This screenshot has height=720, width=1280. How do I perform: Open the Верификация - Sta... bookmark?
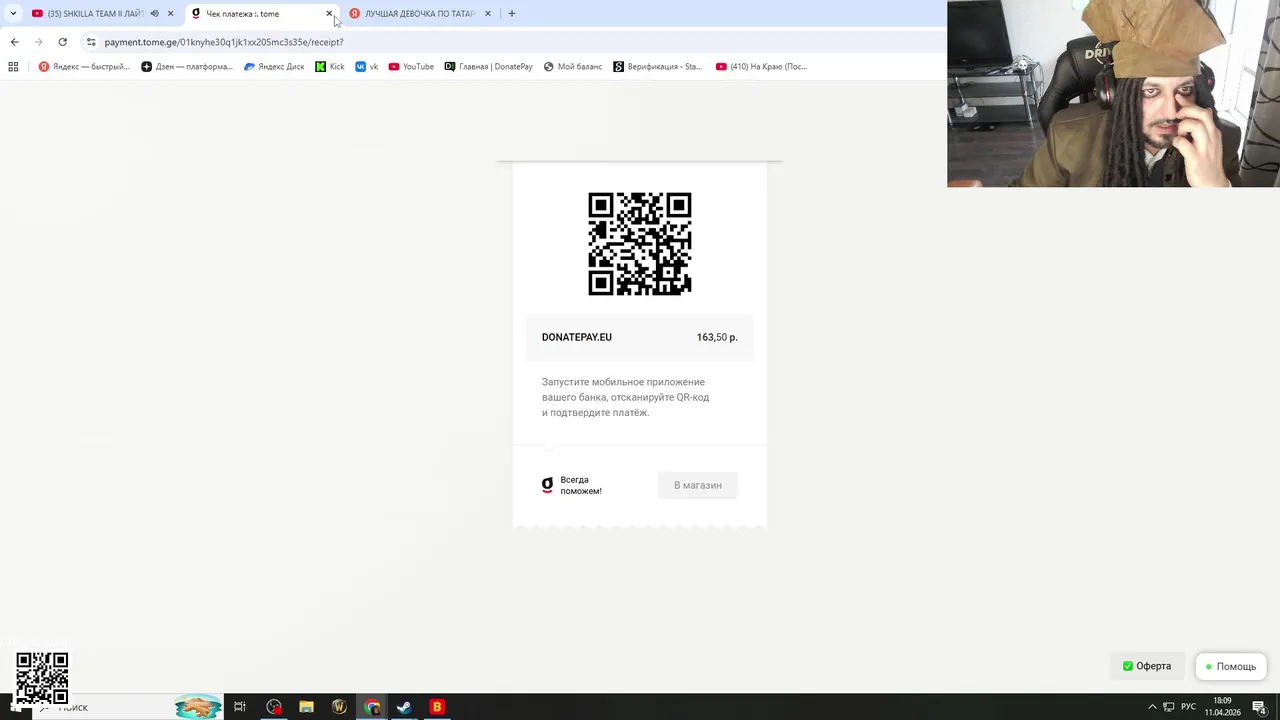click(658, 67)
